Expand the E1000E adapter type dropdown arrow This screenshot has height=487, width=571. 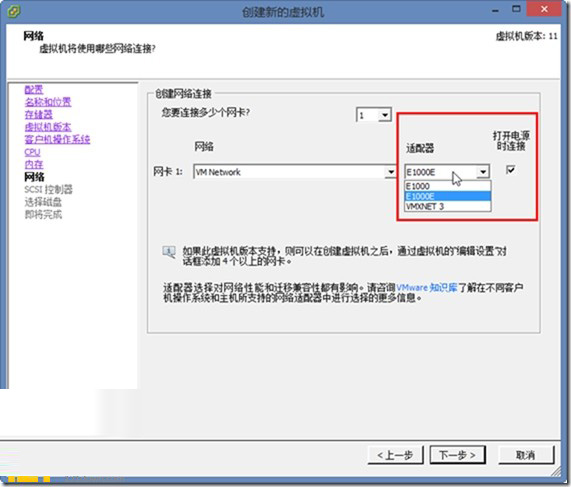(483, 172)
